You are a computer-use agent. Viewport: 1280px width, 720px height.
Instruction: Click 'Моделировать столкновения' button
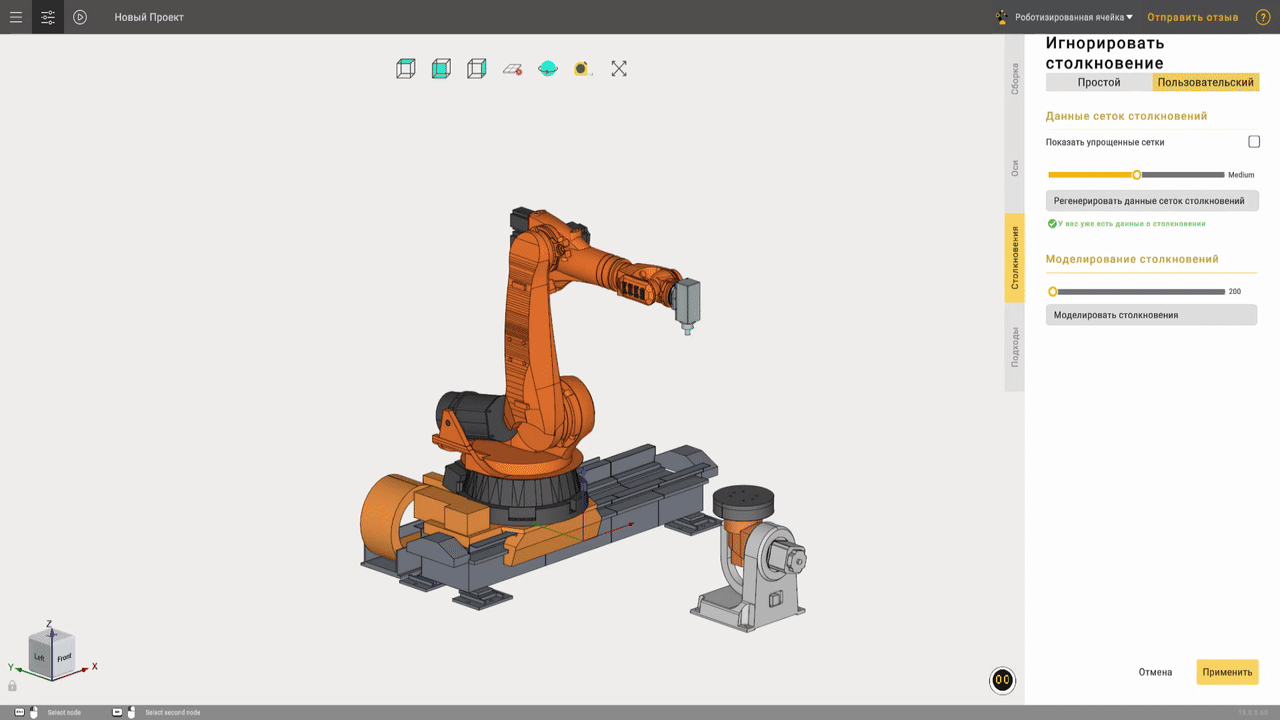pyautogui.click(x=1151, y=315)
